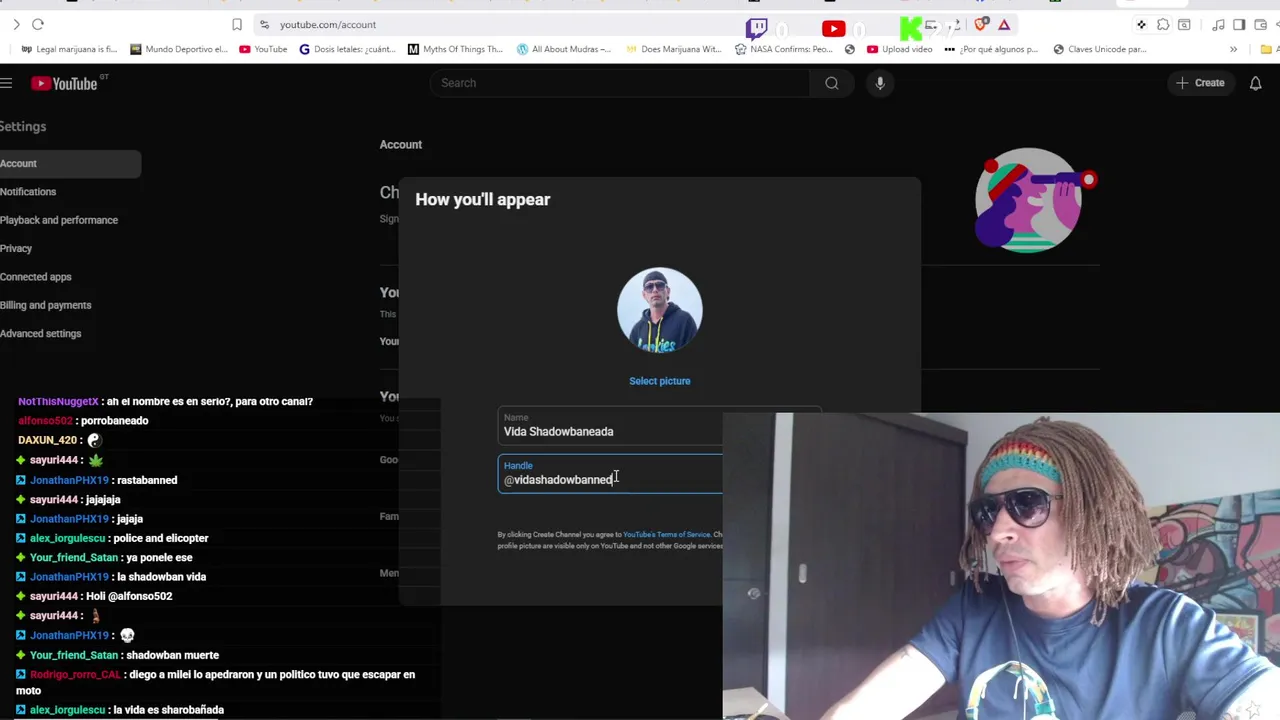
Task: Click the YouTube search magnifier button
Action: pos(832,83)
